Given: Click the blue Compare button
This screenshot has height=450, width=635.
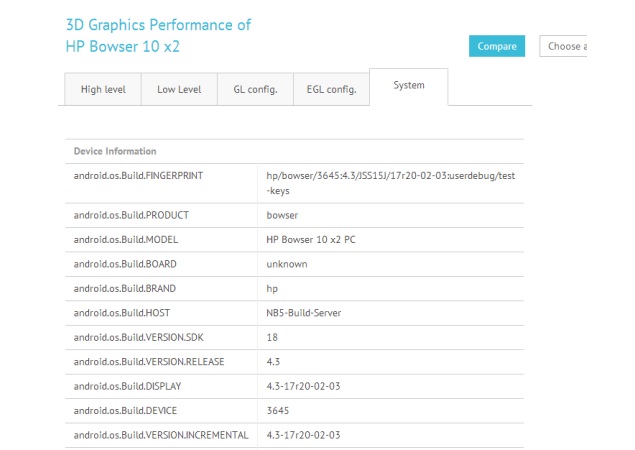Looking at the screenshot, I should [x=497, y=46].
